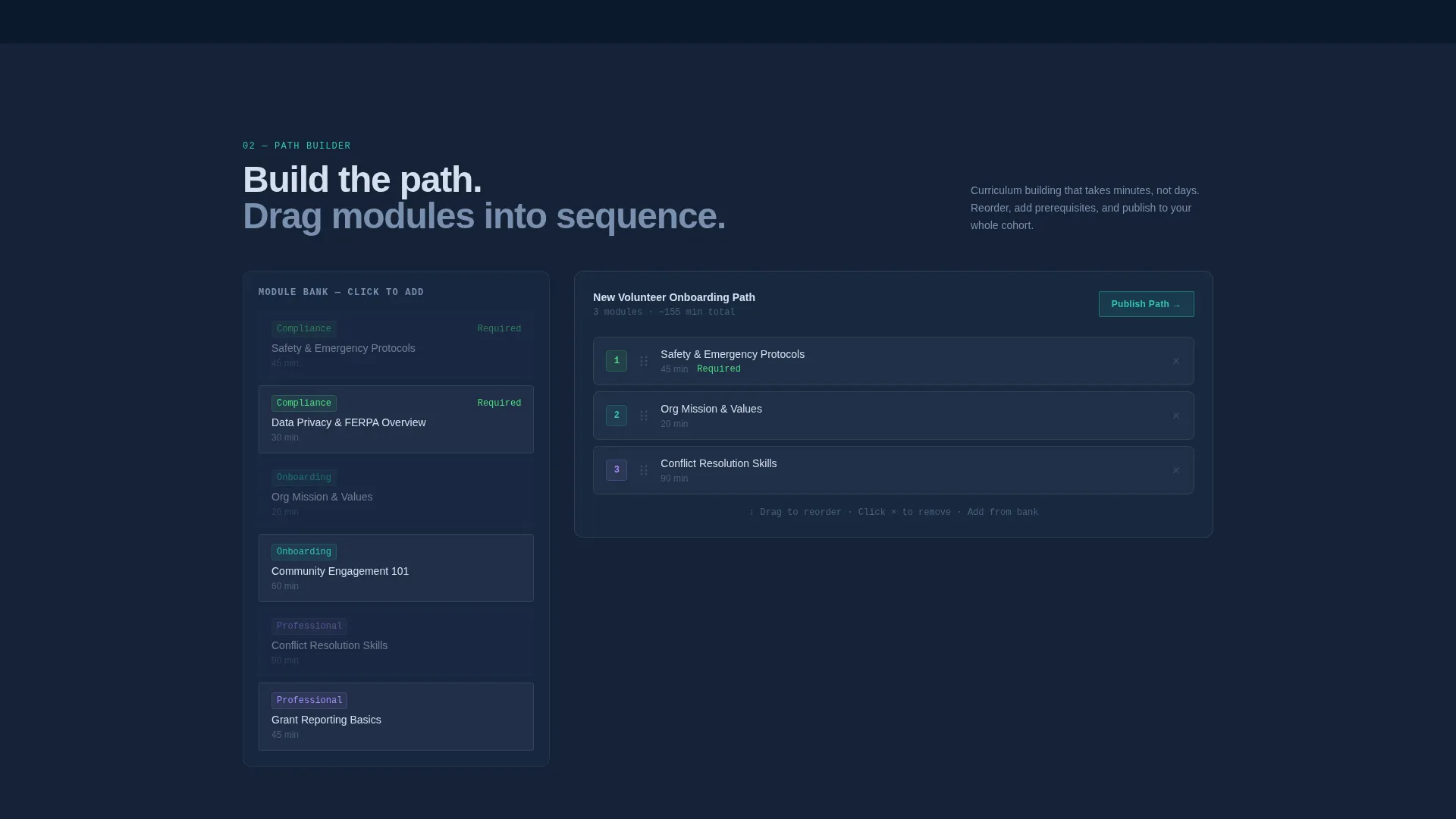Click the Onboarding tag on Community Engagement card

[x=303, y=552]
